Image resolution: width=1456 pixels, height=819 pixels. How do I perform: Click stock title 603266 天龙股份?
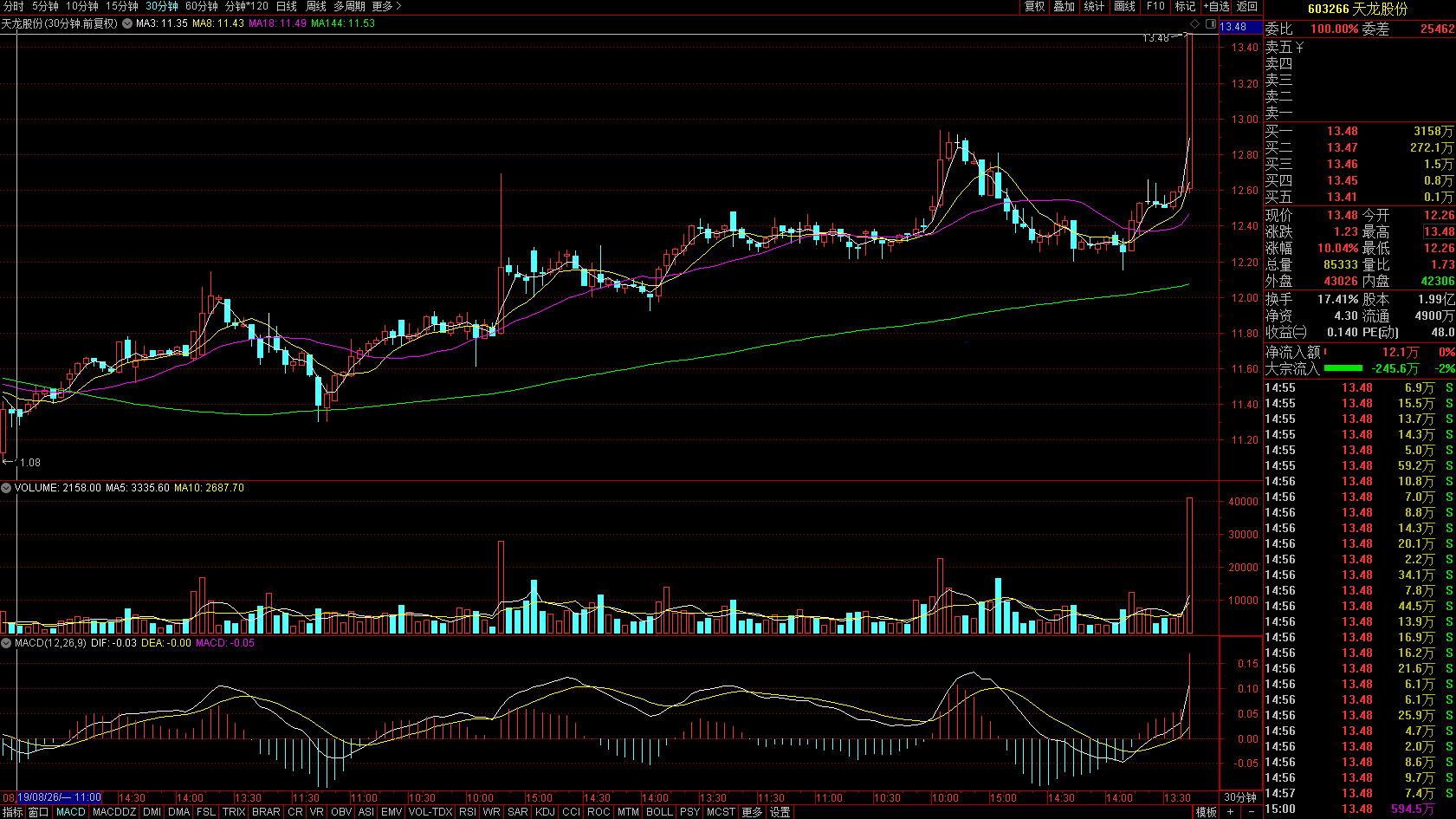point(1358,9)
